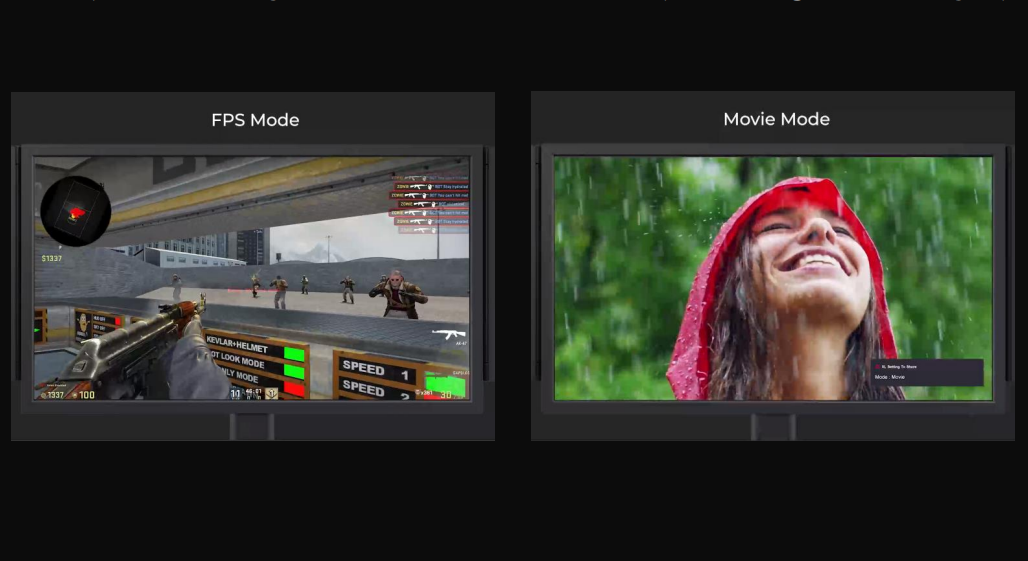Click the 'Mode : Movie' text in popup
The width and height of the screenshot is (1028, 561).
click(890, 377)
